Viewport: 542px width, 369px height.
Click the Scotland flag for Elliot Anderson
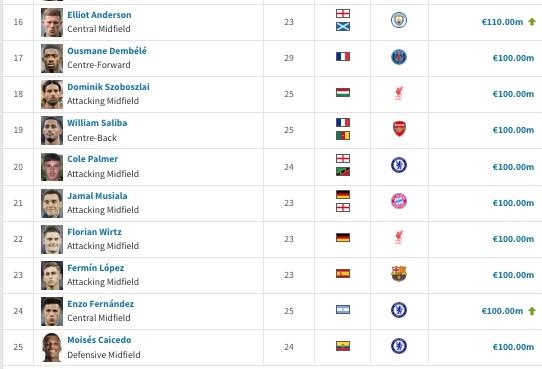click(343, 27)
